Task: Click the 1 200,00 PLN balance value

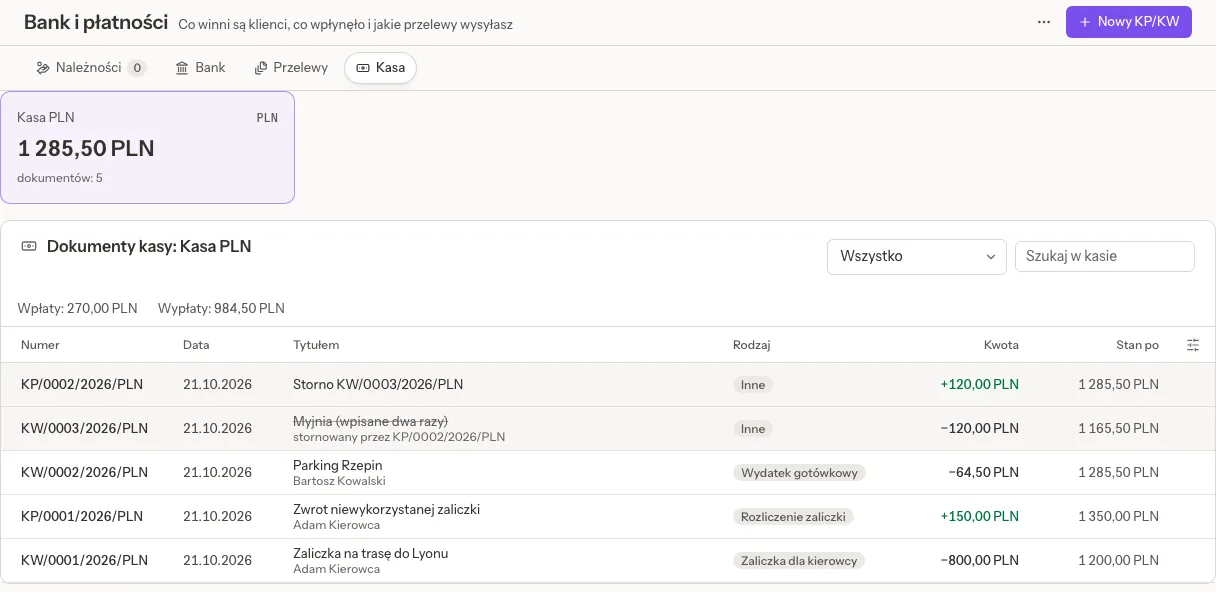Action: click(1118, 561)
